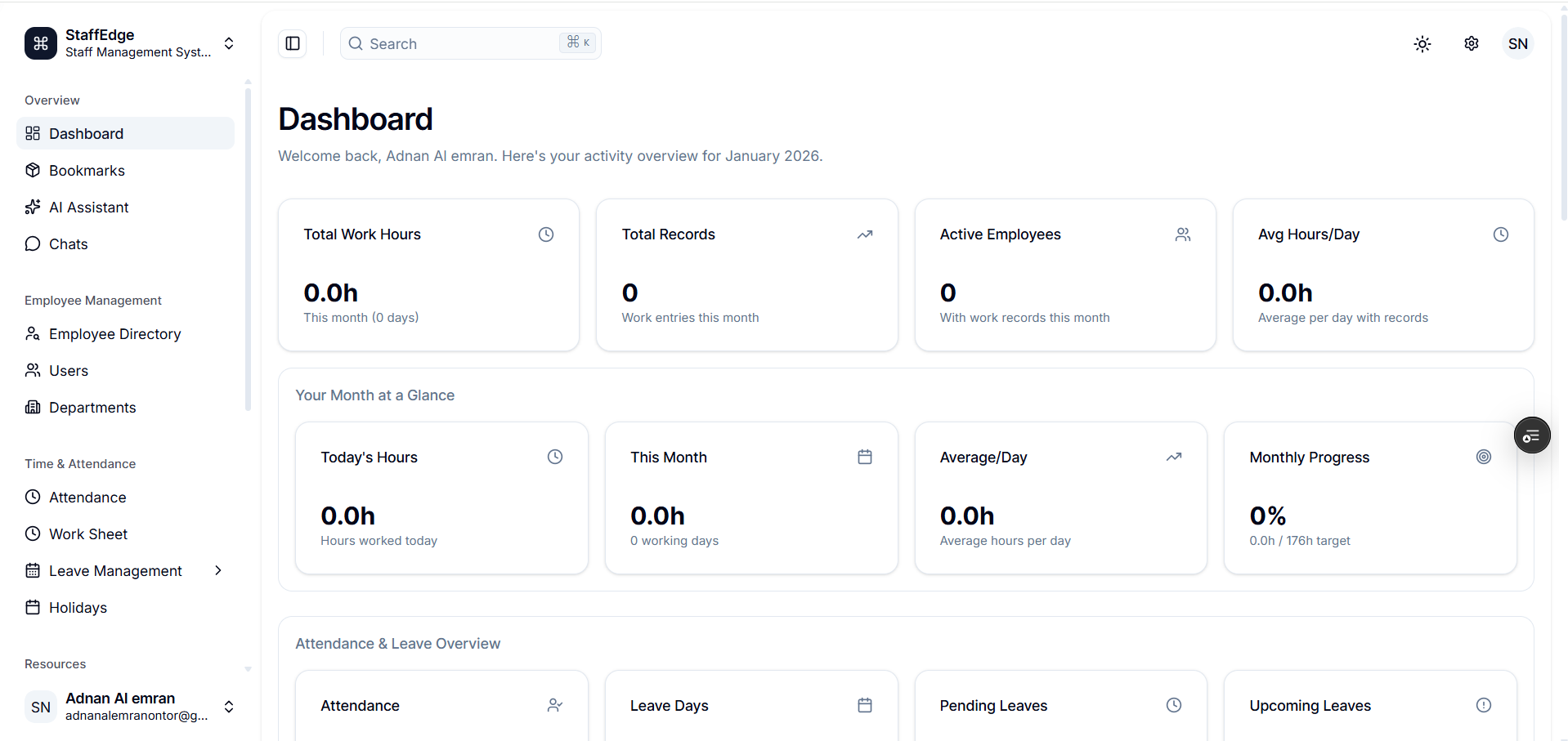1568x741 pixels.
Task: Click the target icon on Monthly Progress
Action: click(1484, 457)
